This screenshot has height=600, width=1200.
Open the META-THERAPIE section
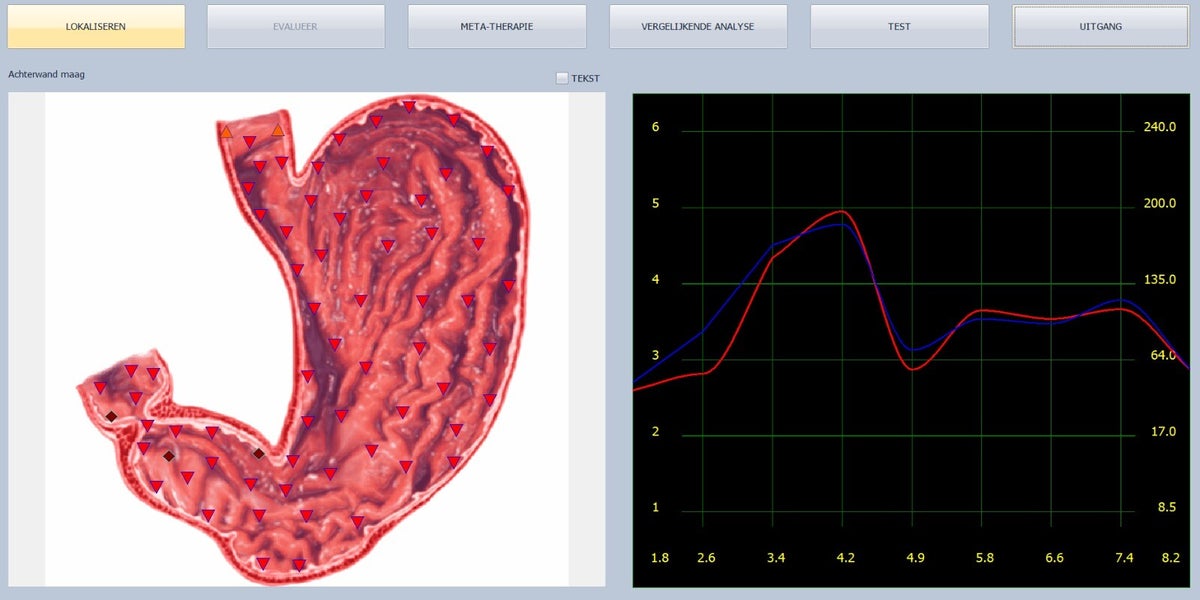click(497, 26)
